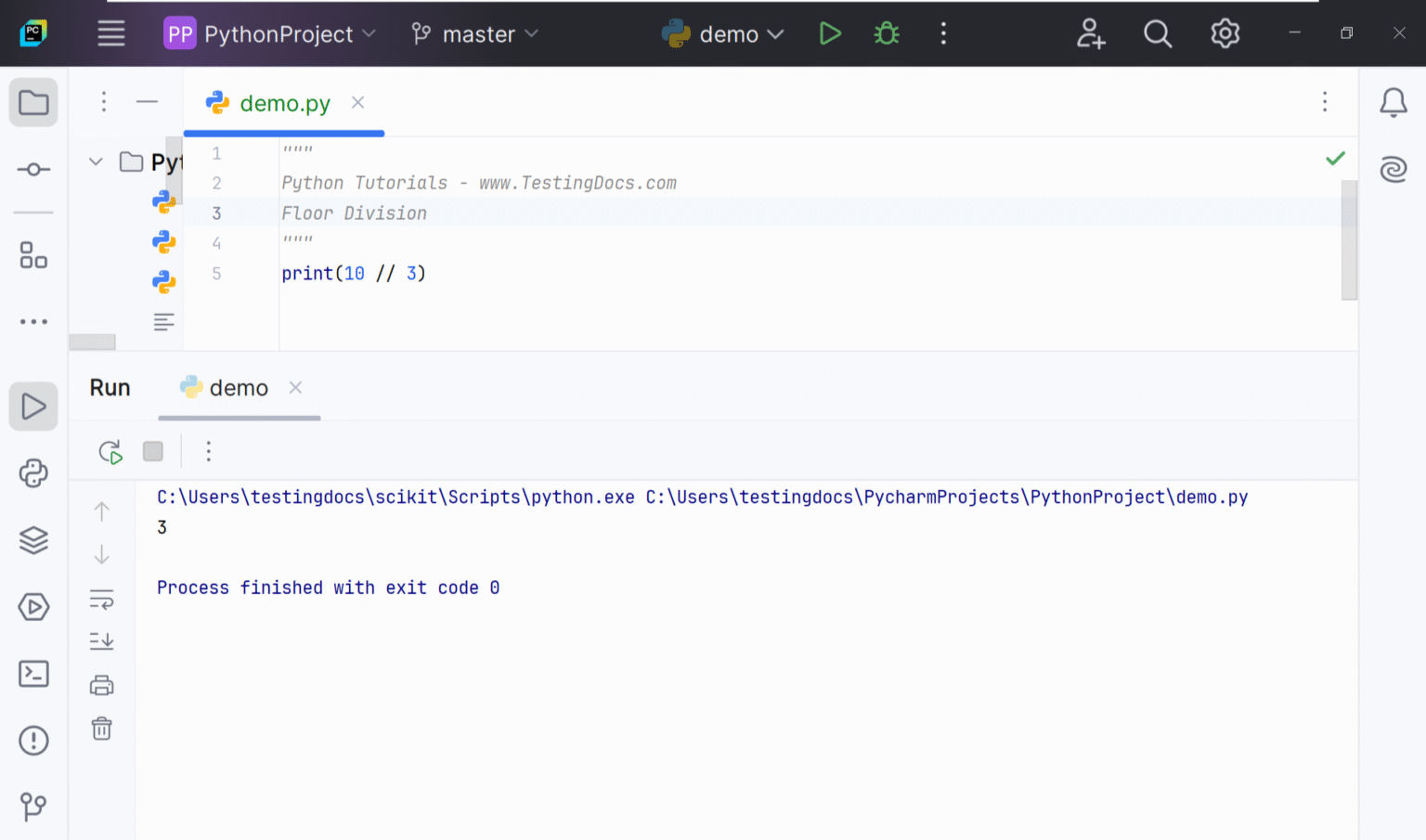Image resolution: width=1426 pixels, height=840 pixels.
Task: Open the Terminal tool window
Action: (33, 674)
